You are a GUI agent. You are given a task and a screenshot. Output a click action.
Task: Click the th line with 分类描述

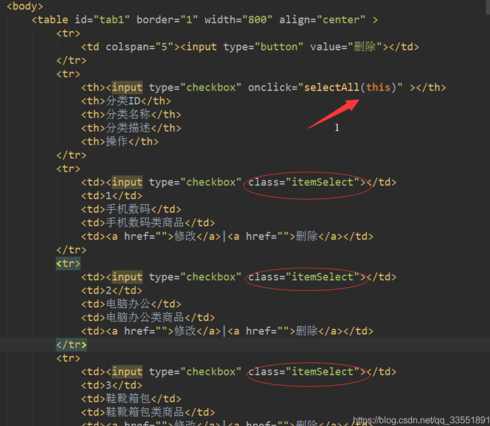pyautogui.click(x=131, y=128)
